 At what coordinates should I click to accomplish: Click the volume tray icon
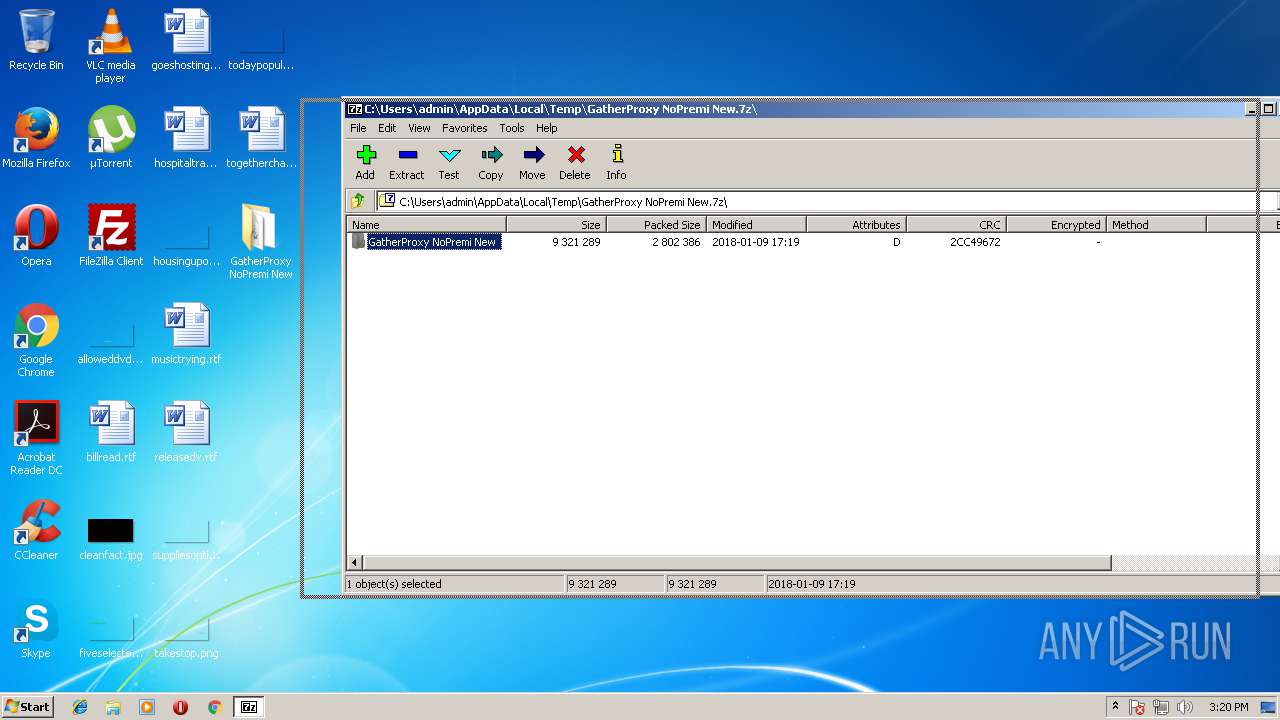[x=1185, y=708]
